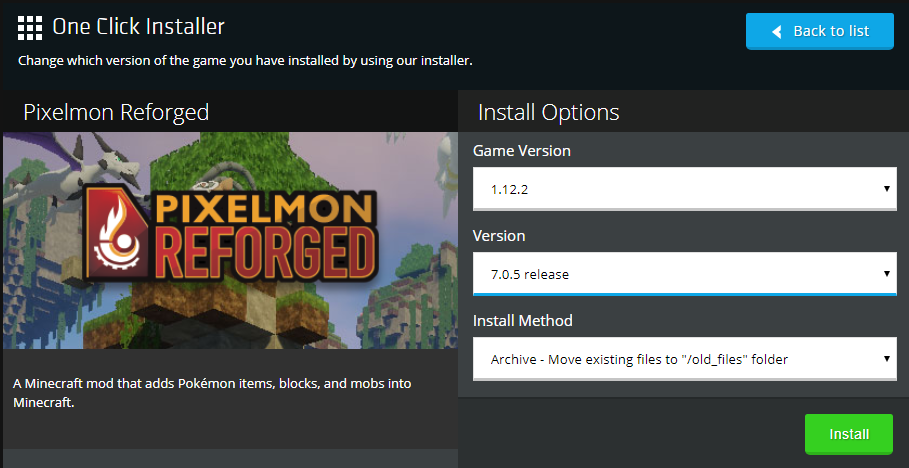Expand the 7.0.5 release Version selector
Viewport: 909px width, 468px height.
(x=685, y=274)
